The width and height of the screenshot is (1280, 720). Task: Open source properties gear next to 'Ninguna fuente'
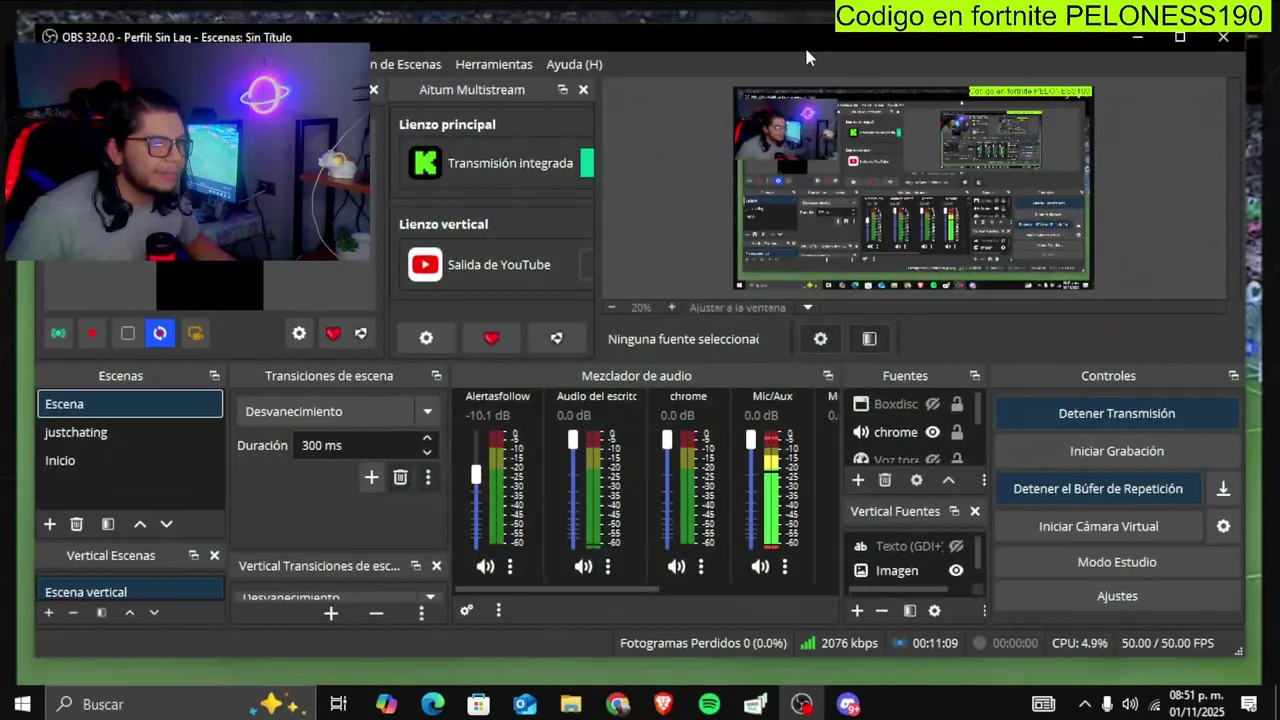tap(820, 339)
